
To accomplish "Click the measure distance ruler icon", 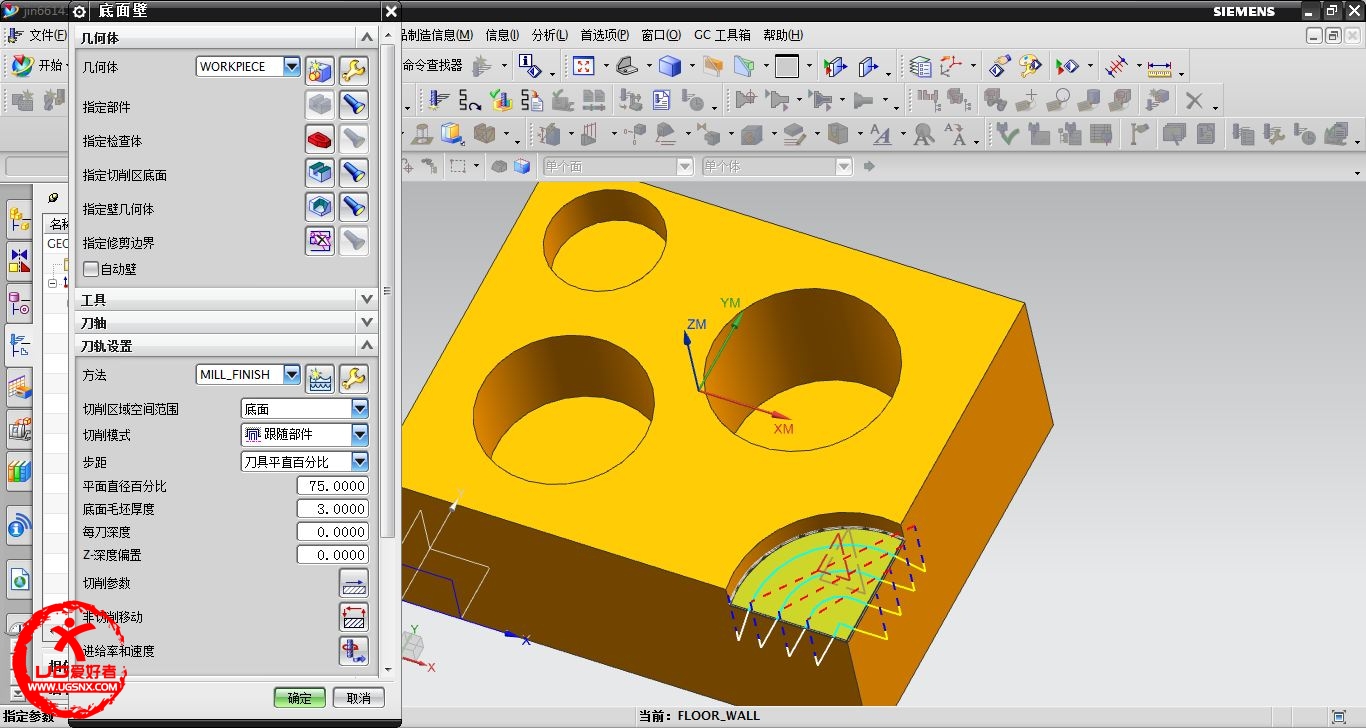I will pyautogui.click(x=1160, y=67).
